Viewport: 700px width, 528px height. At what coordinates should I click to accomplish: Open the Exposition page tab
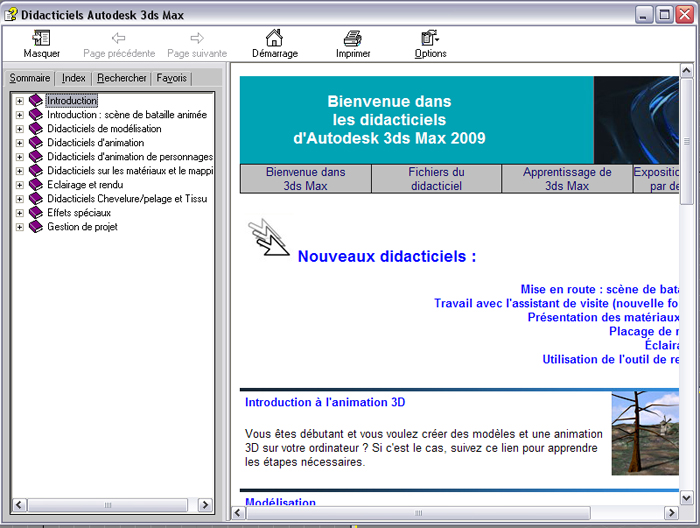point(656,179)
